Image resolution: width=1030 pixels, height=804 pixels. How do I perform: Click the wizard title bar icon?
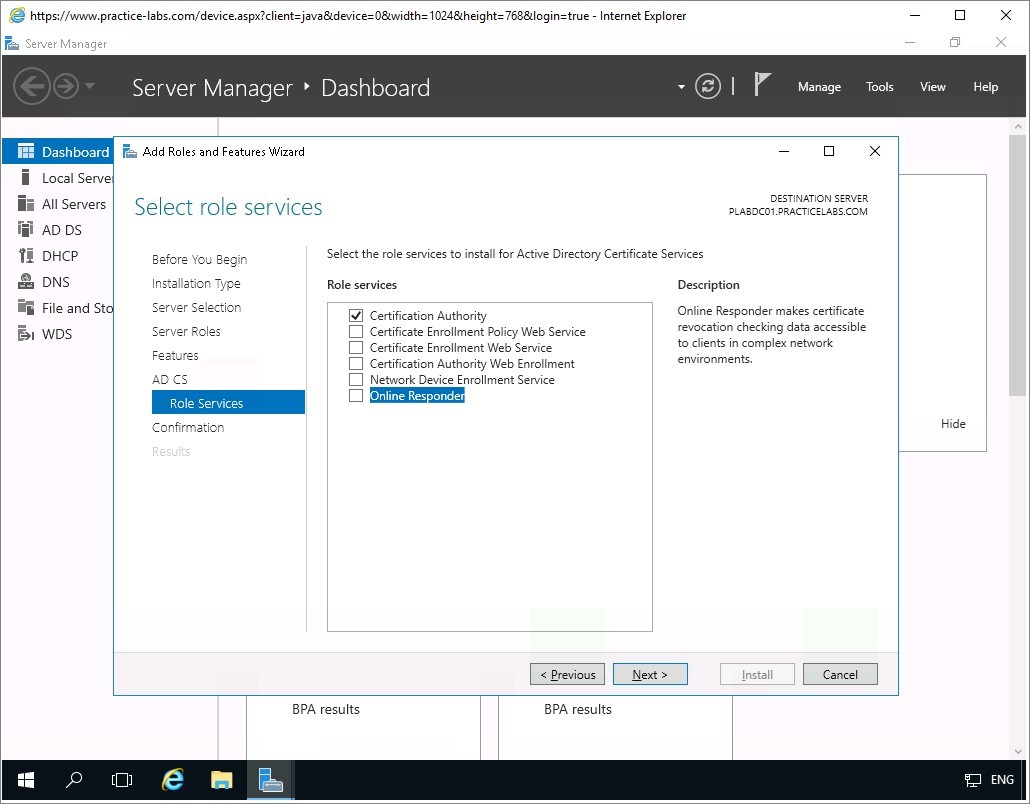[x=129, y=151]
